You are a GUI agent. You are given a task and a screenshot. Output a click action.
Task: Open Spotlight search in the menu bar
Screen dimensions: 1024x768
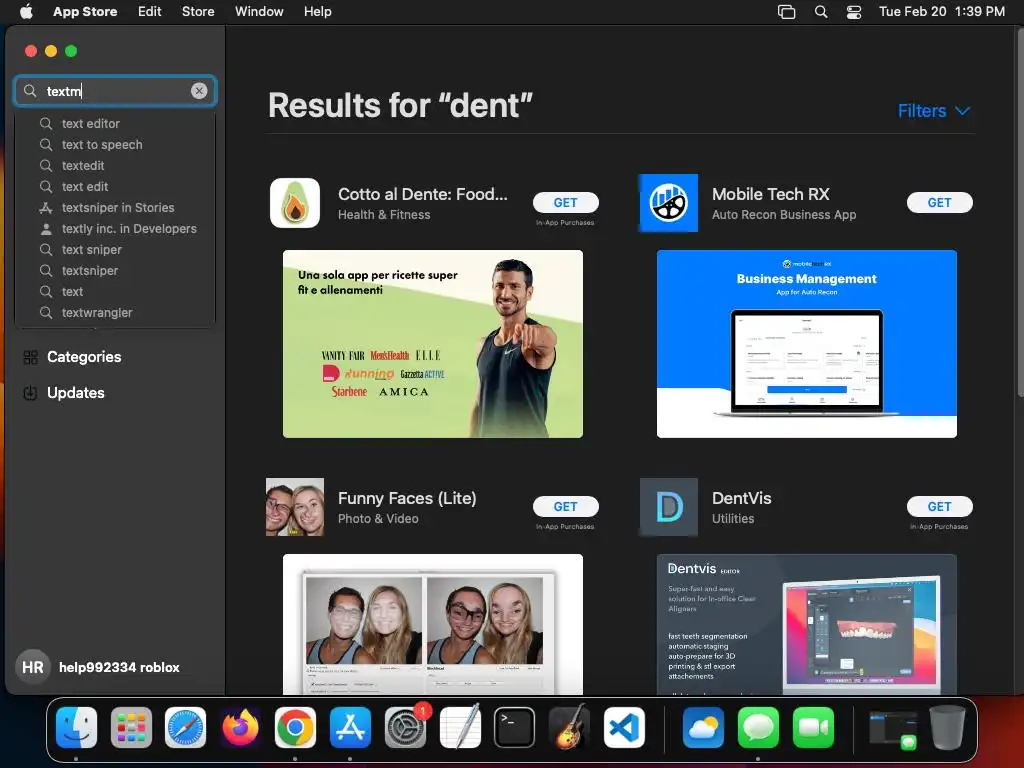[x=821, y=12]
